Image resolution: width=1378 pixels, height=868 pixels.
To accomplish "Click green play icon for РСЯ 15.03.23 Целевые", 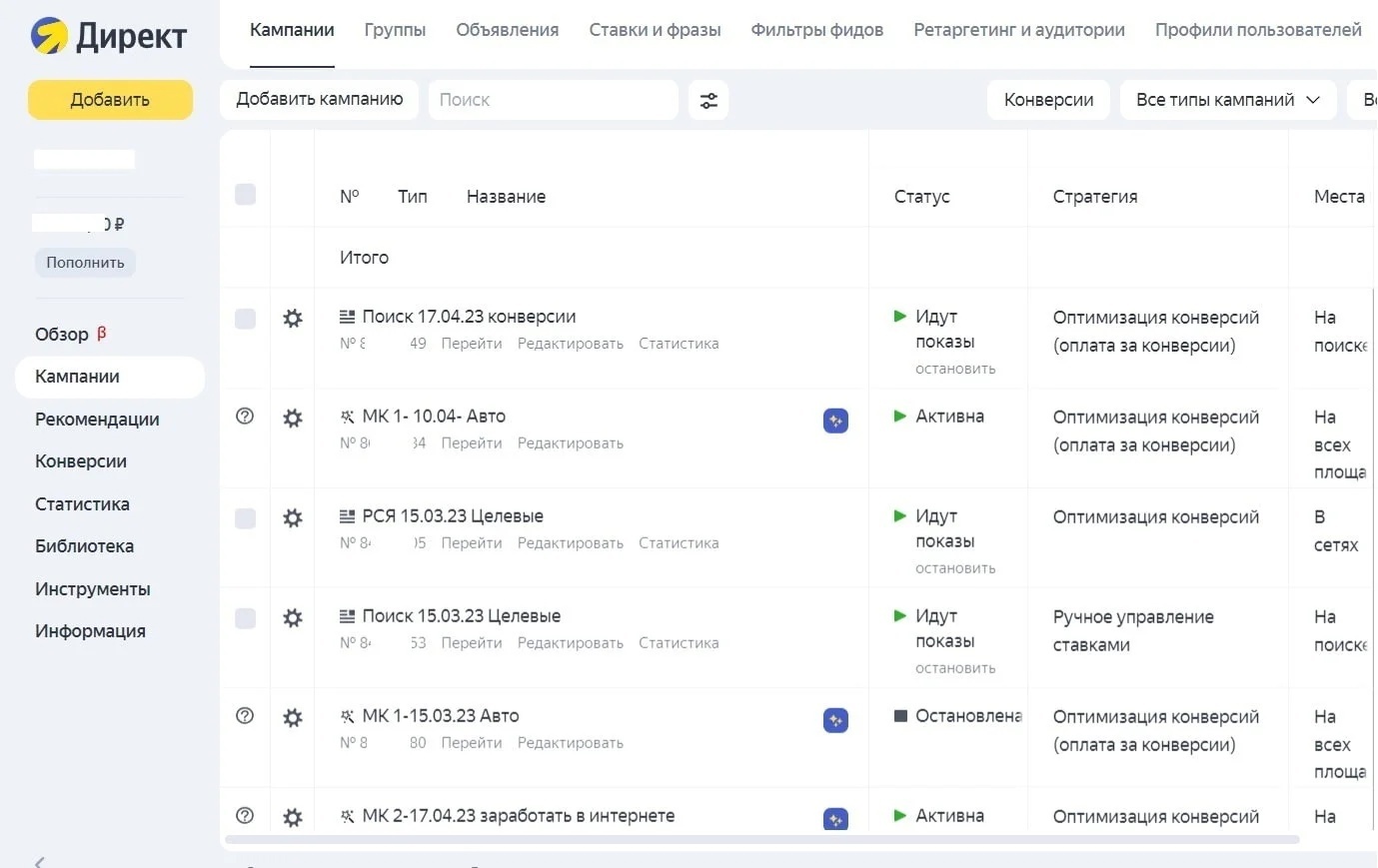I will (900, 516).
